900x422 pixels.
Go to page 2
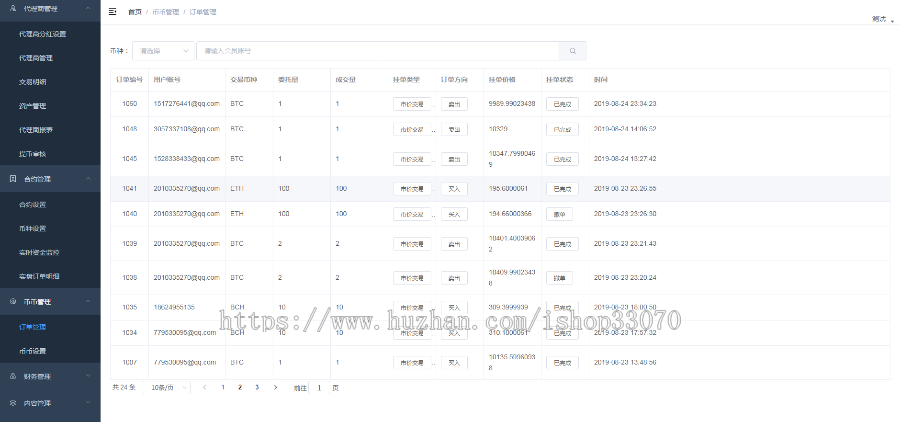(240, 388)
